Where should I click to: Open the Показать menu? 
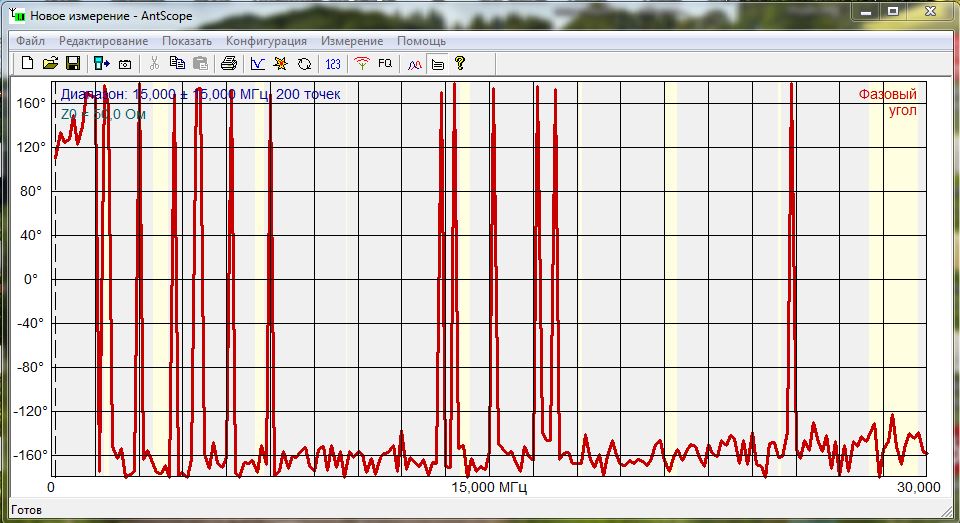coord(187,41)
